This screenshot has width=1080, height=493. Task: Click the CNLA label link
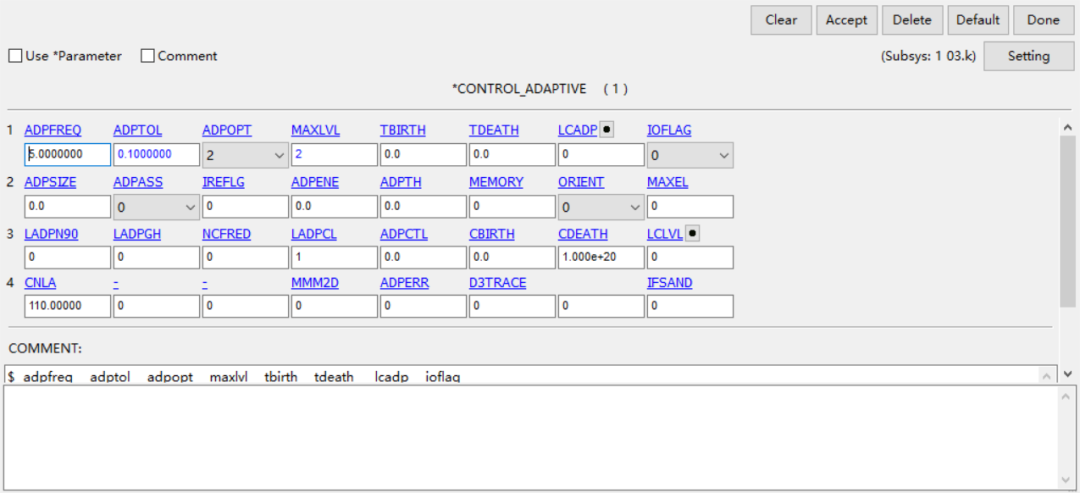pyautogui.click(x=39, y=284)
